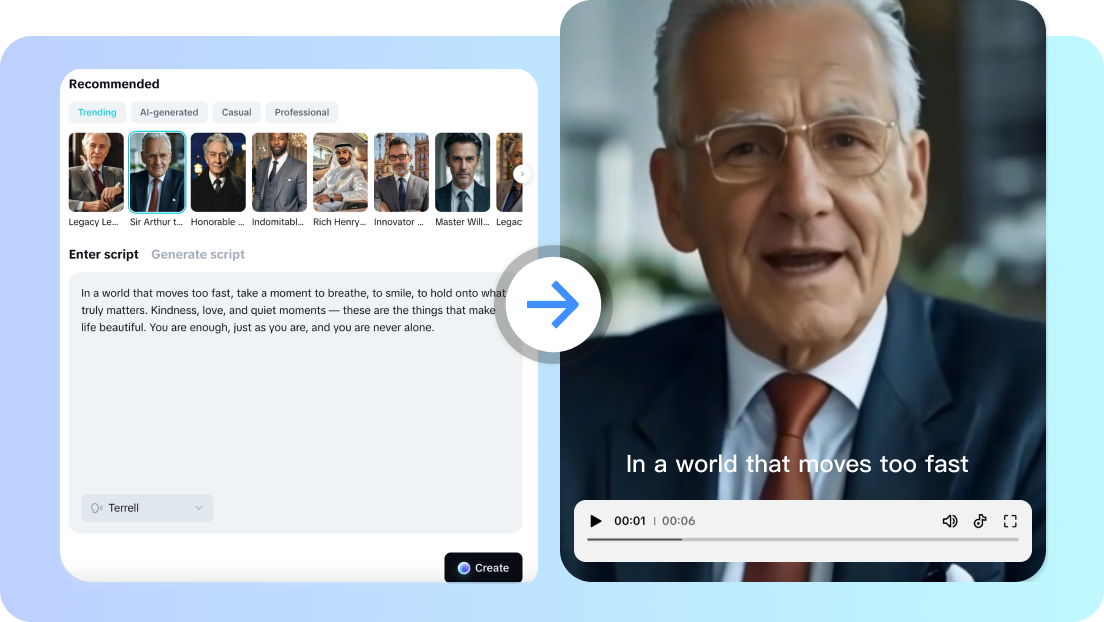The width and height of the screenshot is (1104, 622).
Task: Switch to the Enter script tab
Action: [x=104, y=254]
